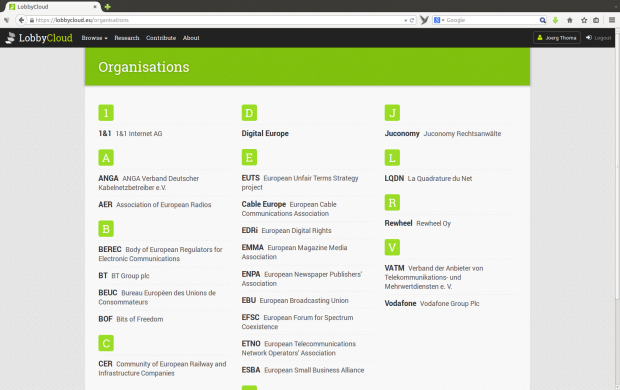
Task: Open Juconomy Rechtsanwälte link
Action: tap(443, 133)
